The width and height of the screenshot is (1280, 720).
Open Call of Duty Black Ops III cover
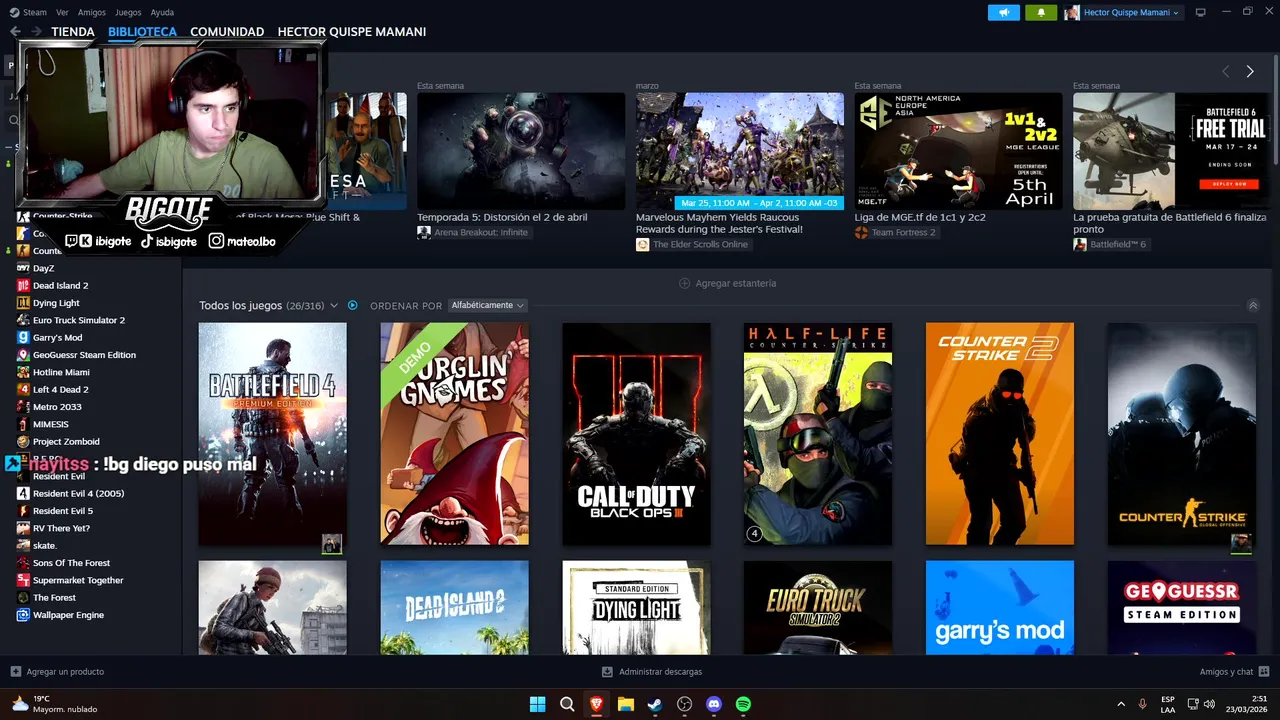636,434
